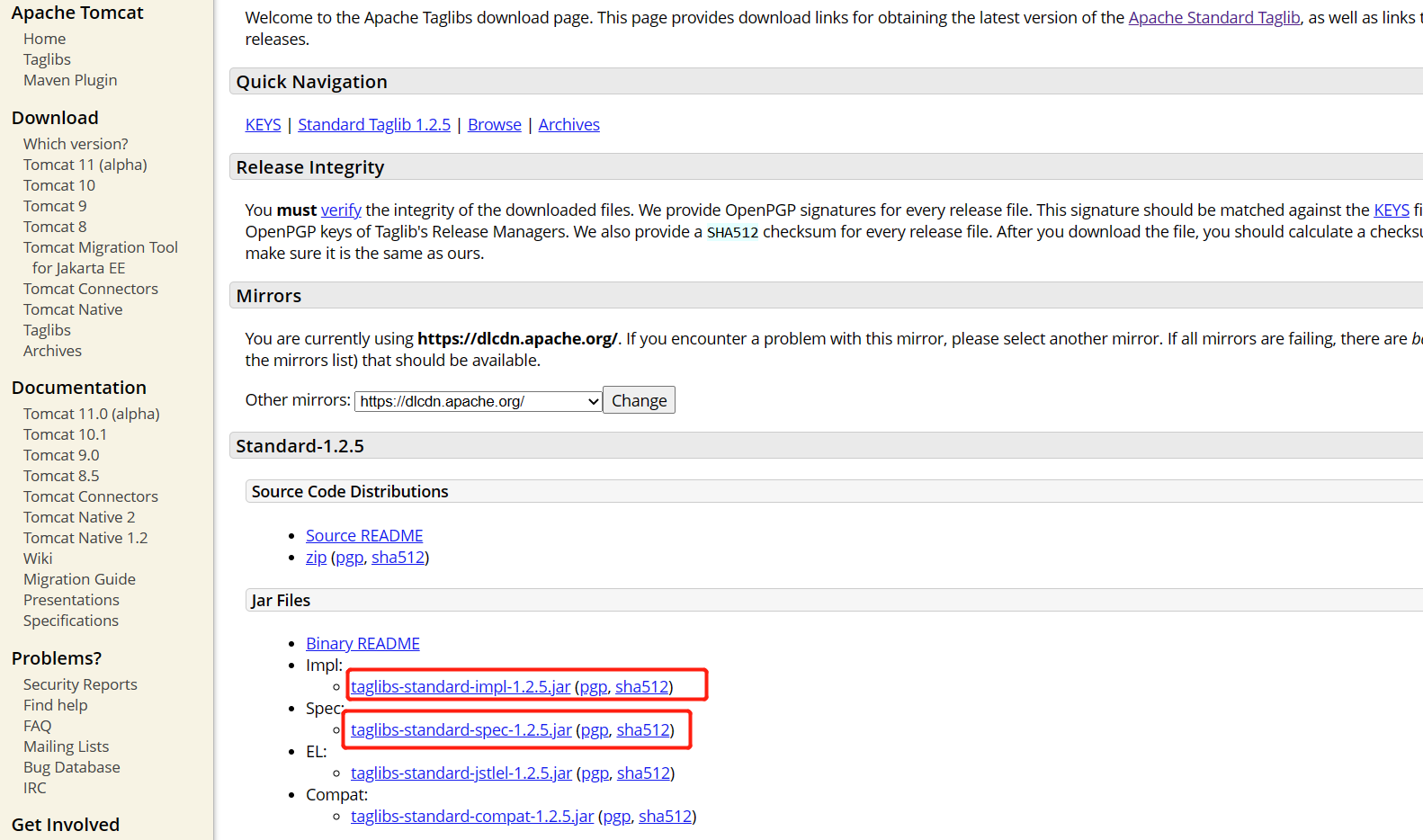Open Tomcat Native 1.2 documentation

pyautogui.click(x=85, y=538)
